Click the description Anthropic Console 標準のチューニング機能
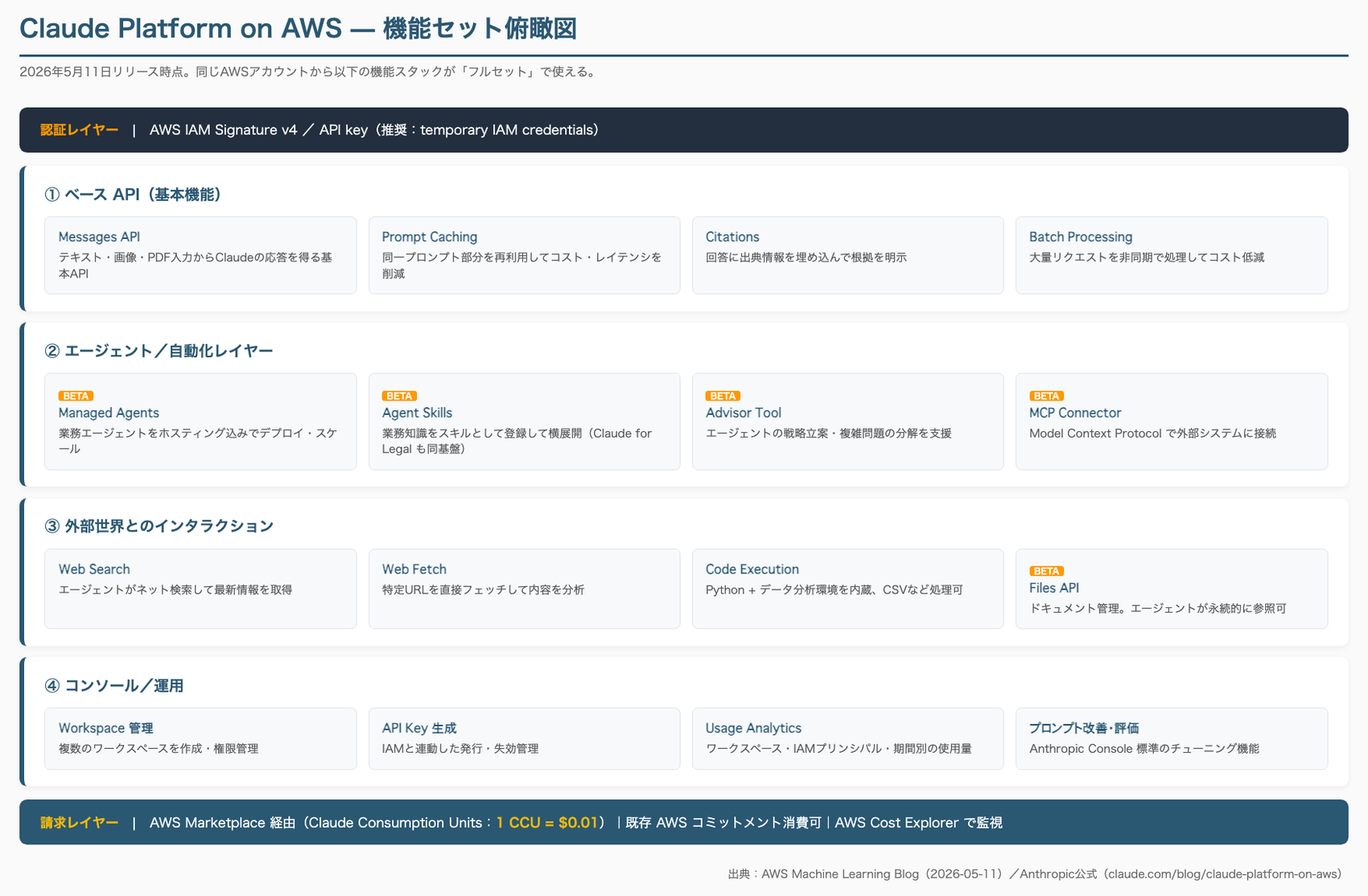 pyautogui.click(x=1143, y=749)
